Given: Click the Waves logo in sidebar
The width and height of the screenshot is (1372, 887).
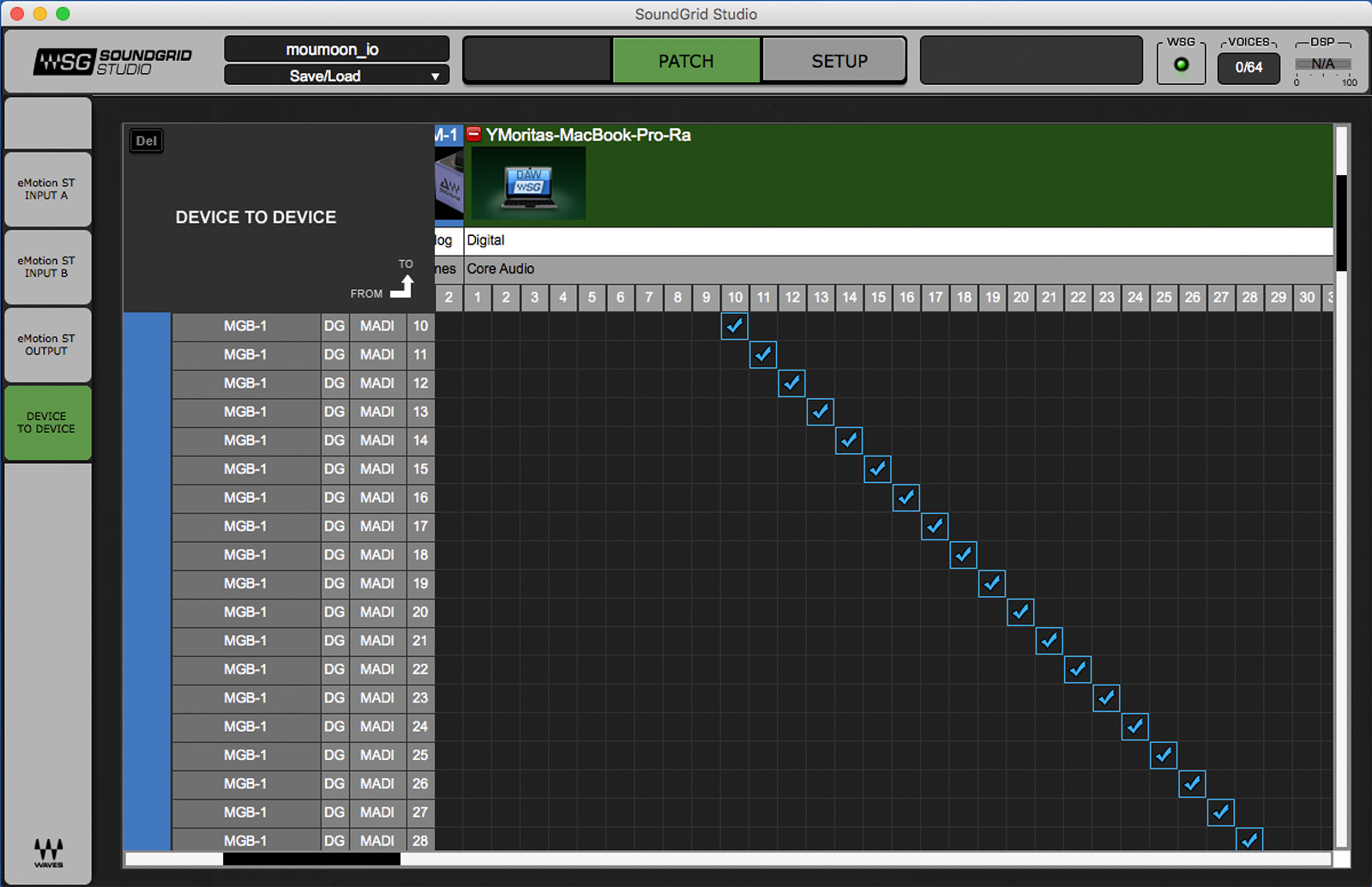Looking at the screenshot, I should pyautogui.click(x=48, y=852).
